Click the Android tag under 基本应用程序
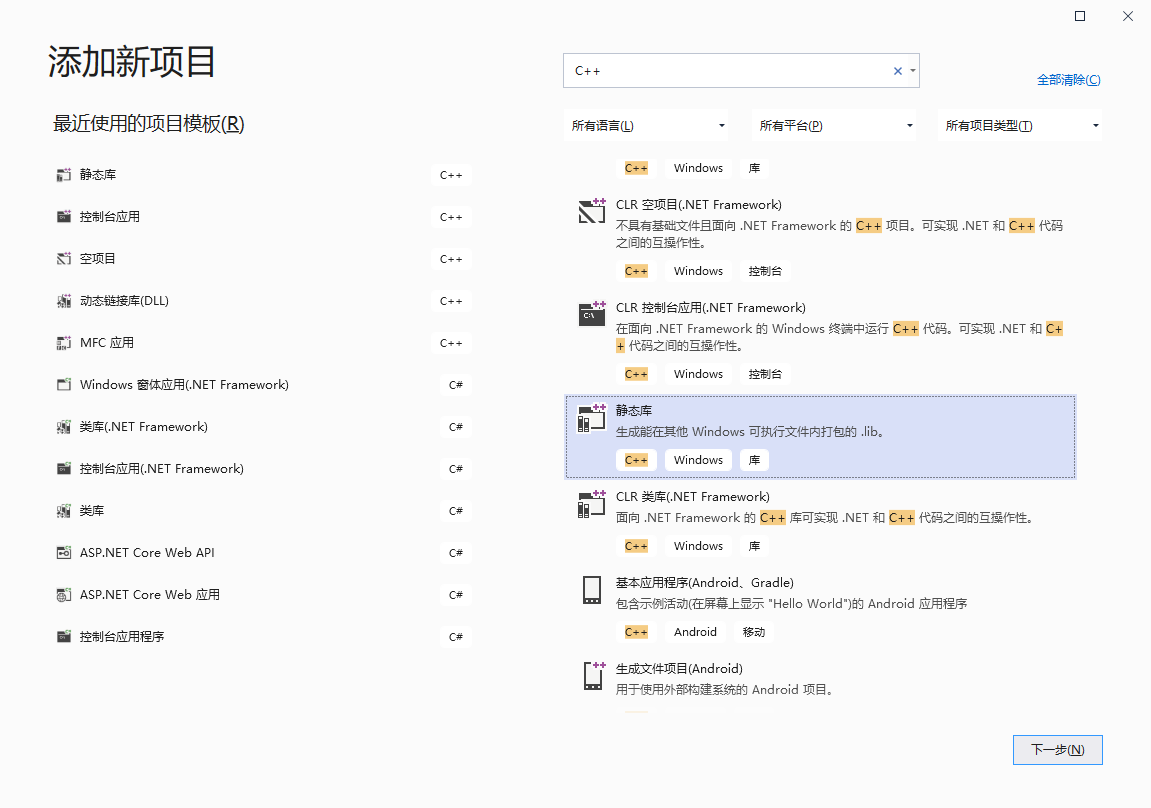This screenshot has height=808, width=1151. pyautogui.click(x=695, y=632)
